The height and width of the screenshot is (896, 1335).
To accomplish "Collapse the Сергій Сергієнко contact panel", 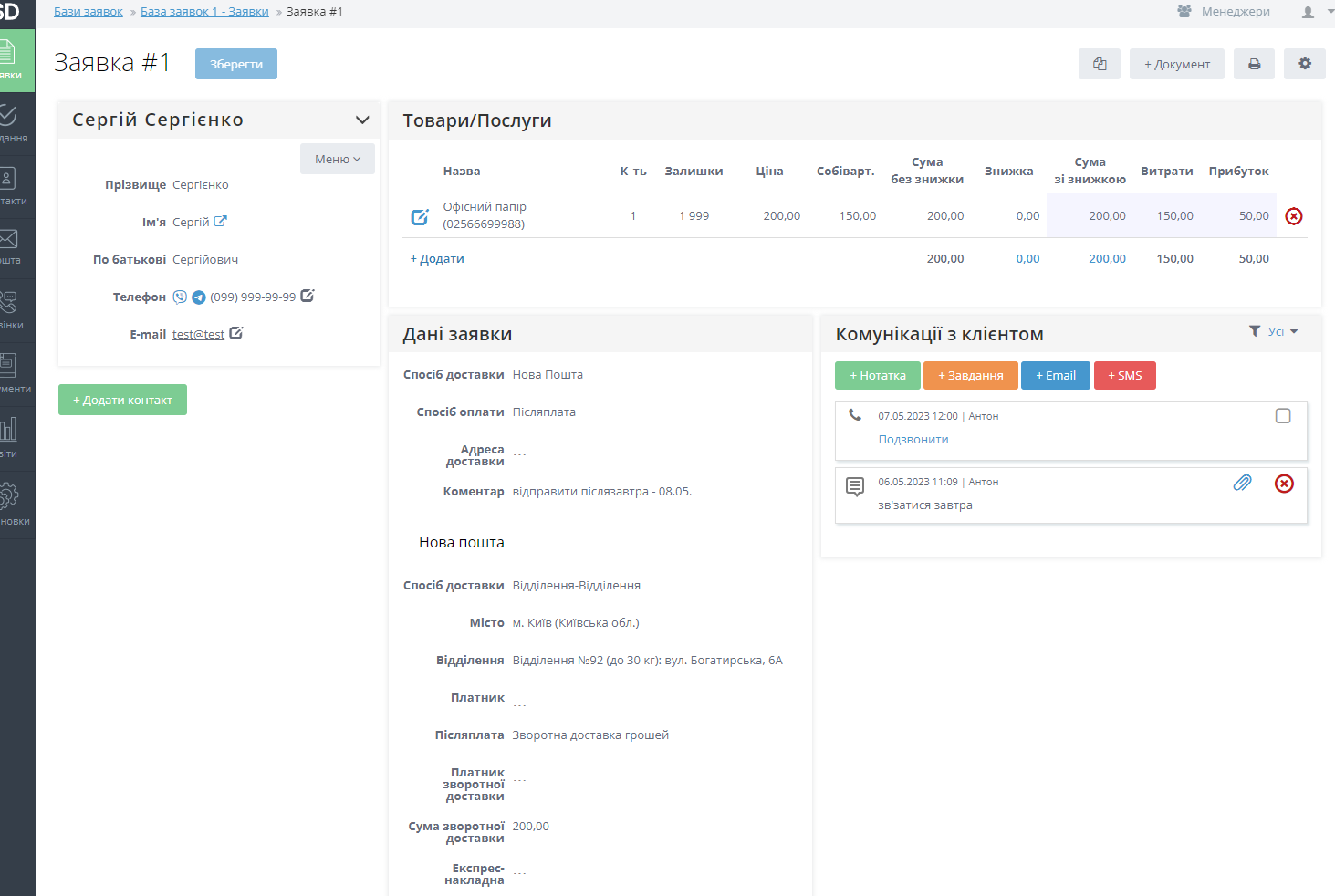I will click(x=362, y=120).
